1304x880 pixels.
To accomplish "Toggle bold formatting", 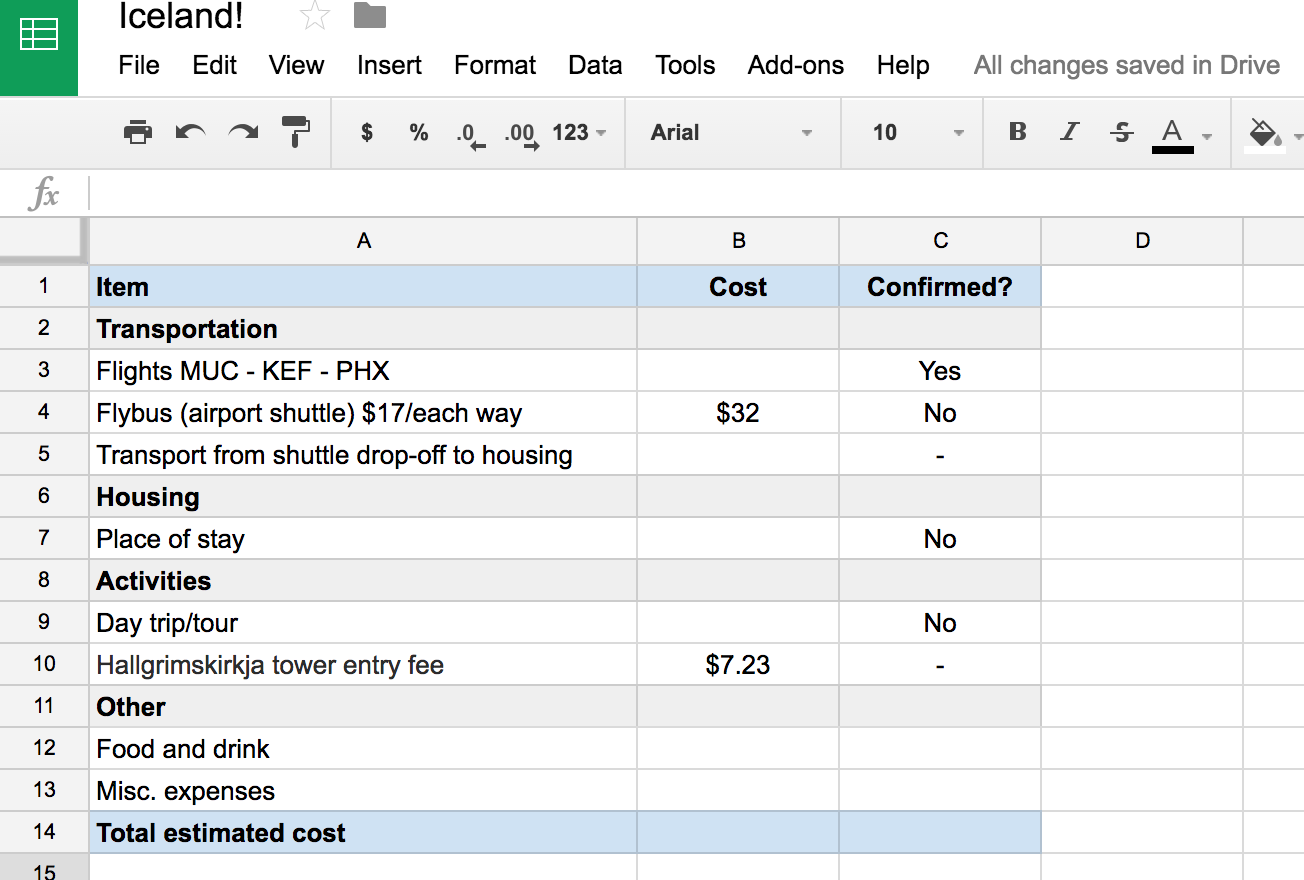I will [1016, 131].
